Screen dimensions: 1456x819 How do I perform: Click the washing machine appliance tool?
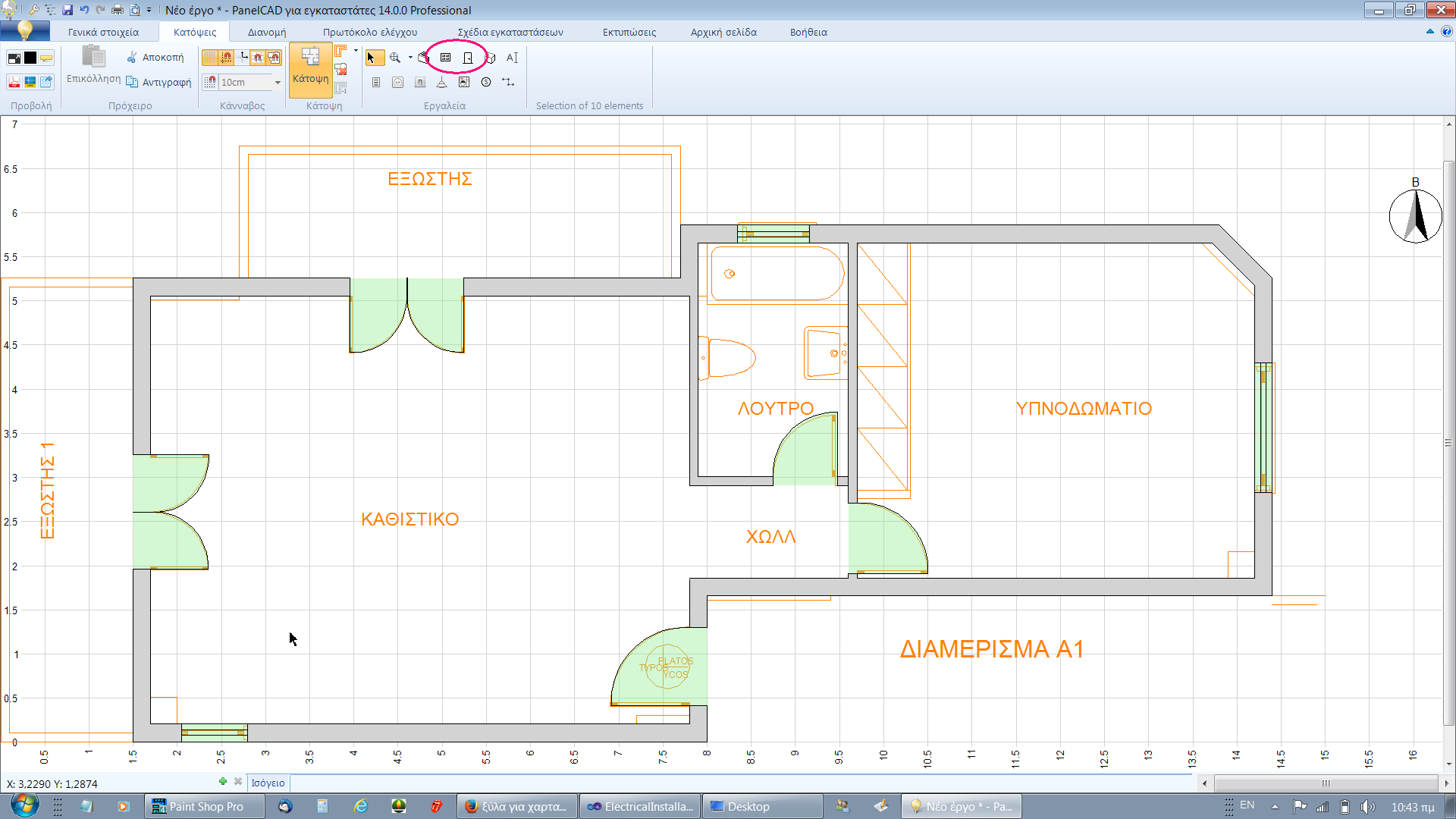464,82
